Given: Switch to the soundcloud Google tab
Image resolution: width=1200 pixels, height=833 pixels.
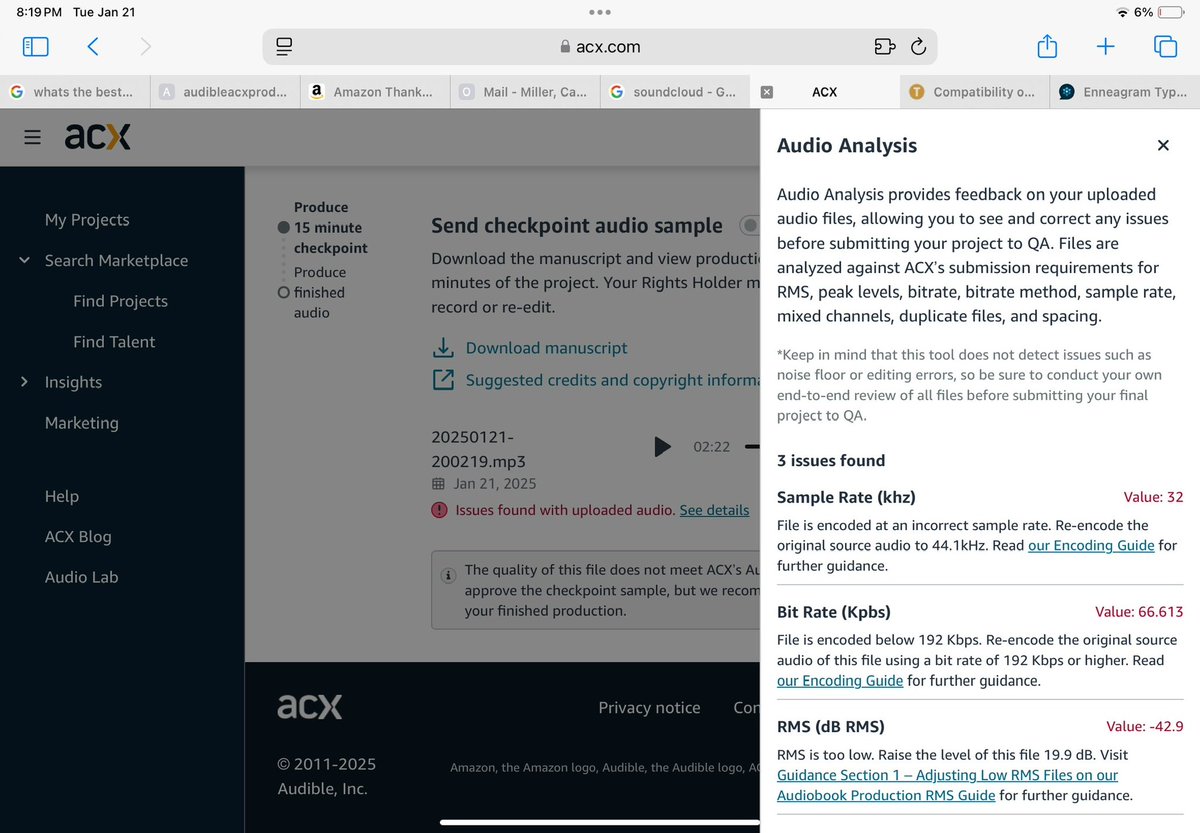Looking at the screenshot, I should 675,91.
